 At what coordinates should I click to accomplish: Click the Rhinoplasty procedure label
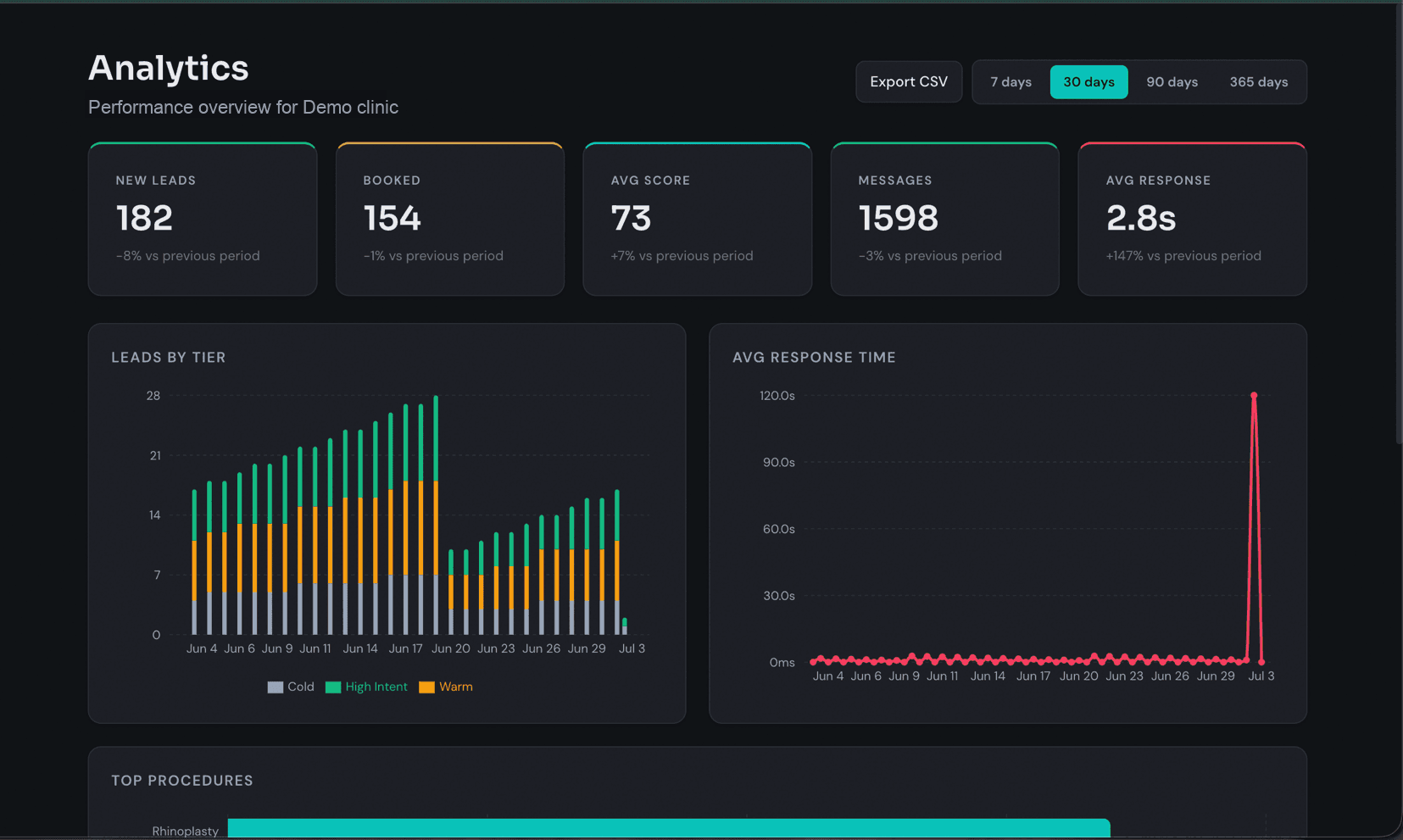[x=186, y=832]
